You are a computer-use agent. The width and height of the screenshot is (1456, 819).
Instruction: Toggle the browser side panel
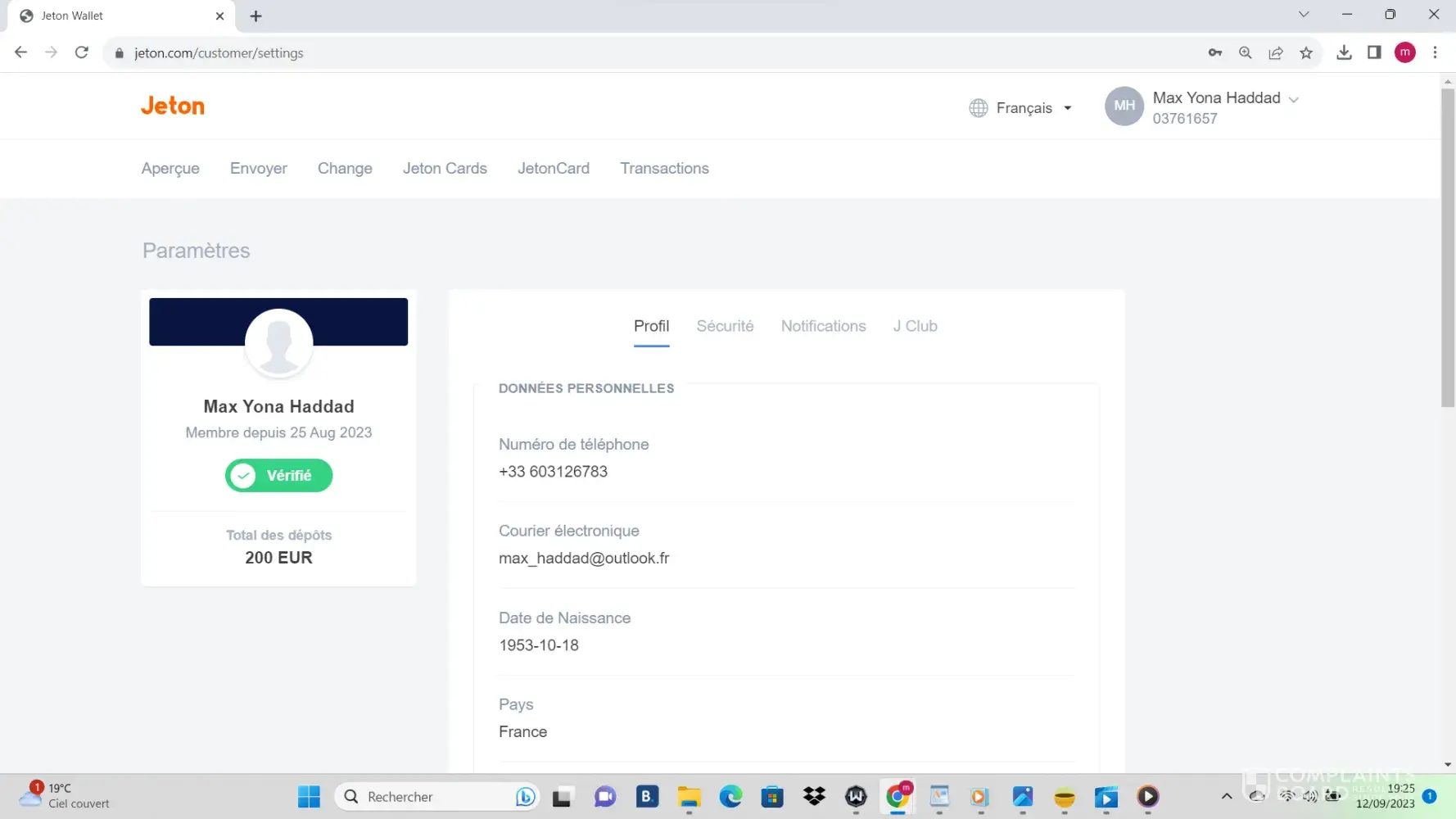pyautogui.click(x=1374, y=53)
